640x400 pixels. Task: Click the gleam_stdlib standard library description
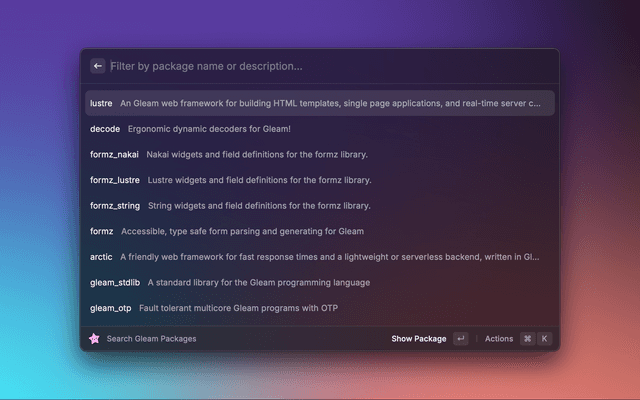[256, 283]
